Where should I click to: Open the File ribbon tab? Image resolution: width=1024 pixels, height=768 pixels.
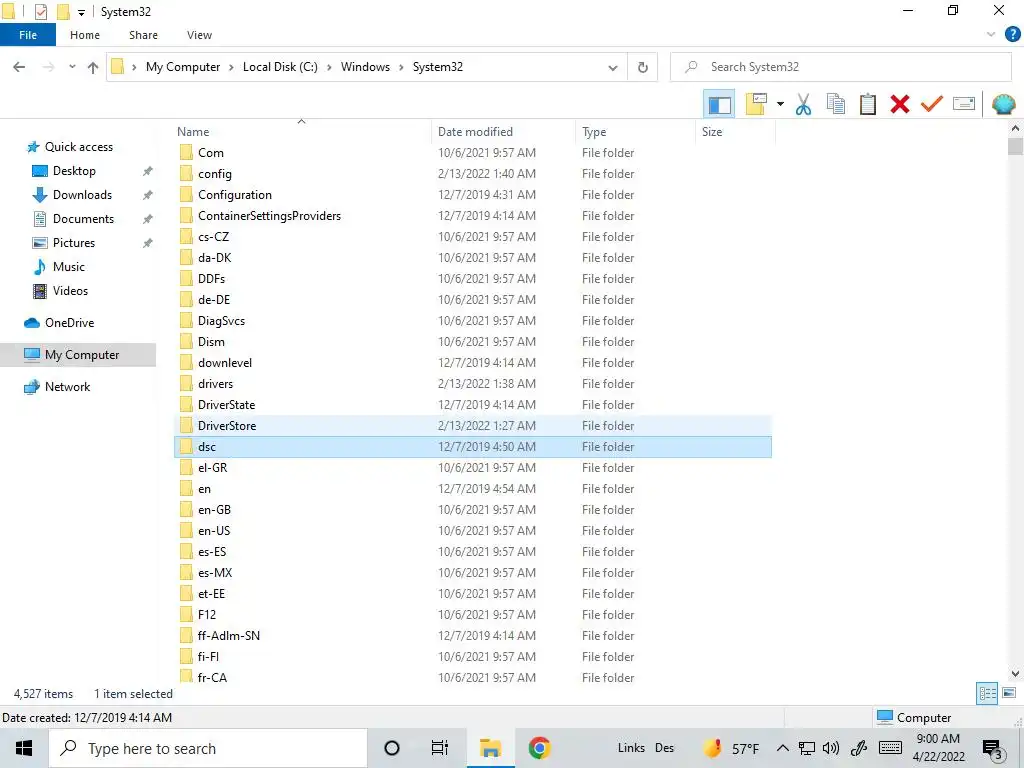tap(28, 35)
